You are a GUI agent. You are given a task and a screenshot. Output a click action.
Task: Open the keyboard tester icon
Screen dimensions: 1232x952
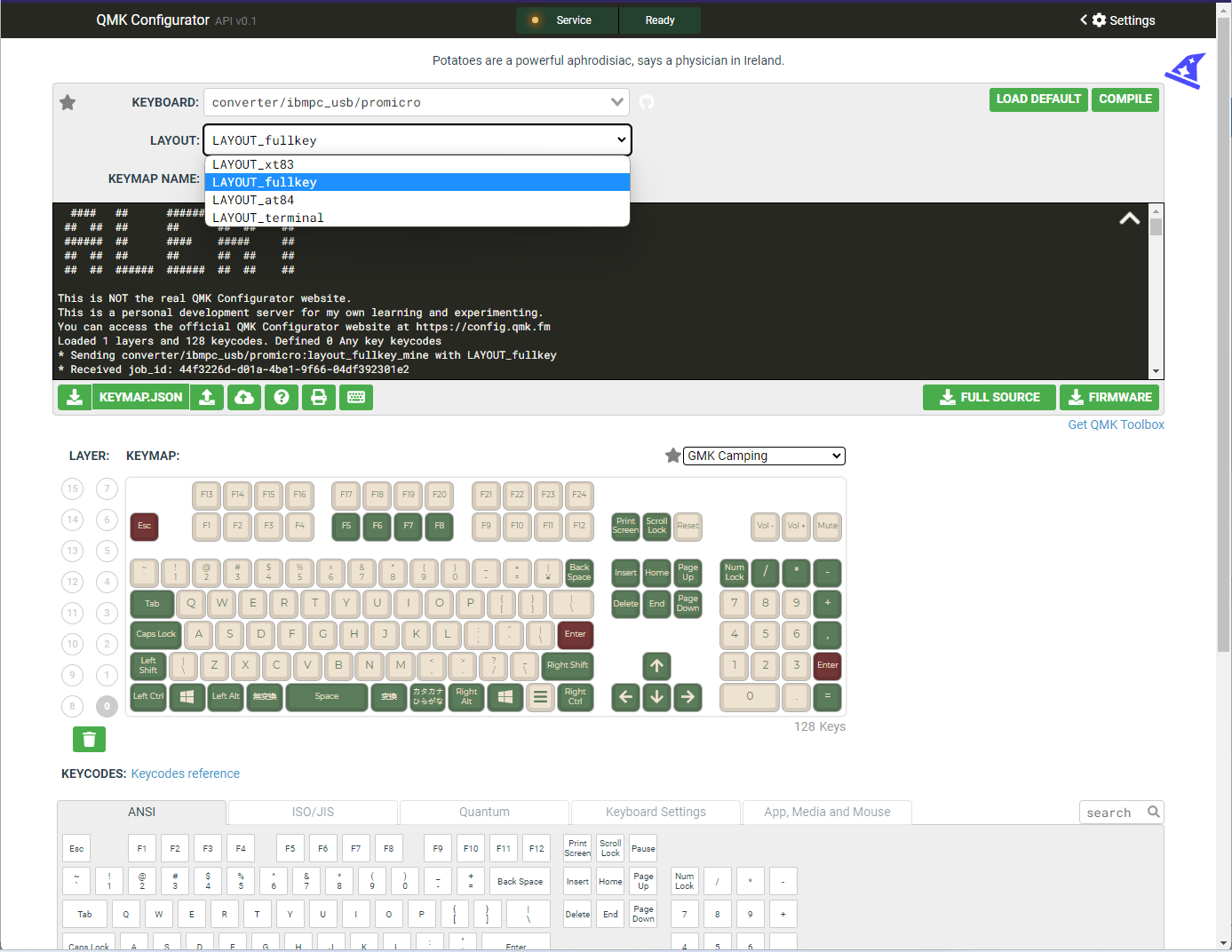(x=356, y=397)
